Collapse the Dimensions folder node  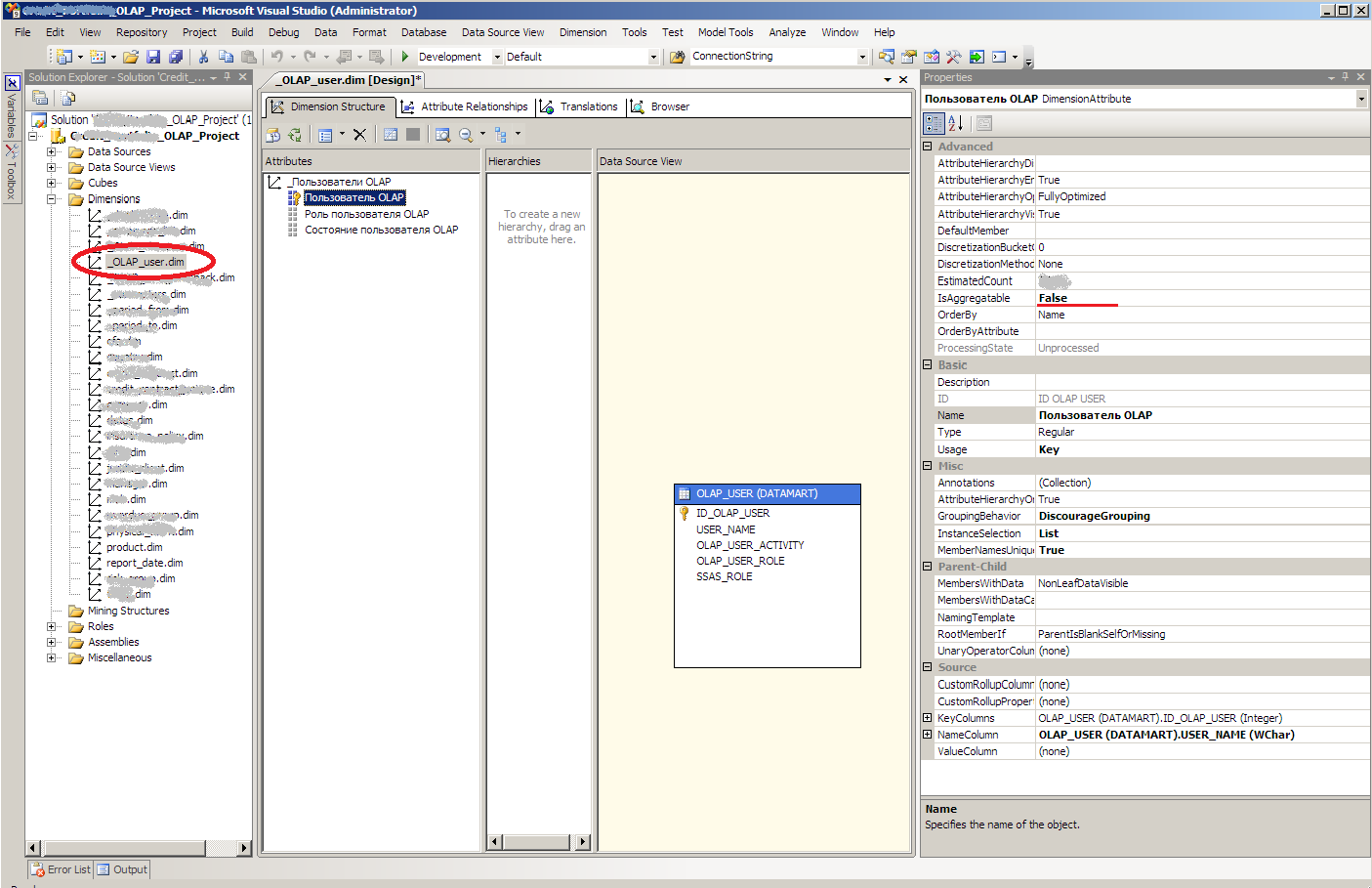coord(52,198)
